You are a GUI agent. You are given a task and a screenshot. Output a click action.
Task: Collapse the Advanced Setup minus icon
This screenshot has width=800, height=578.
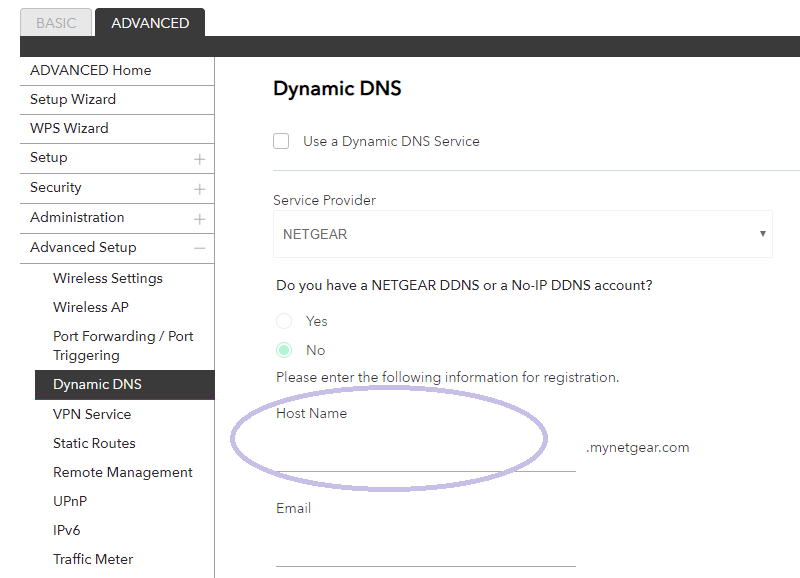click(199, 248)
